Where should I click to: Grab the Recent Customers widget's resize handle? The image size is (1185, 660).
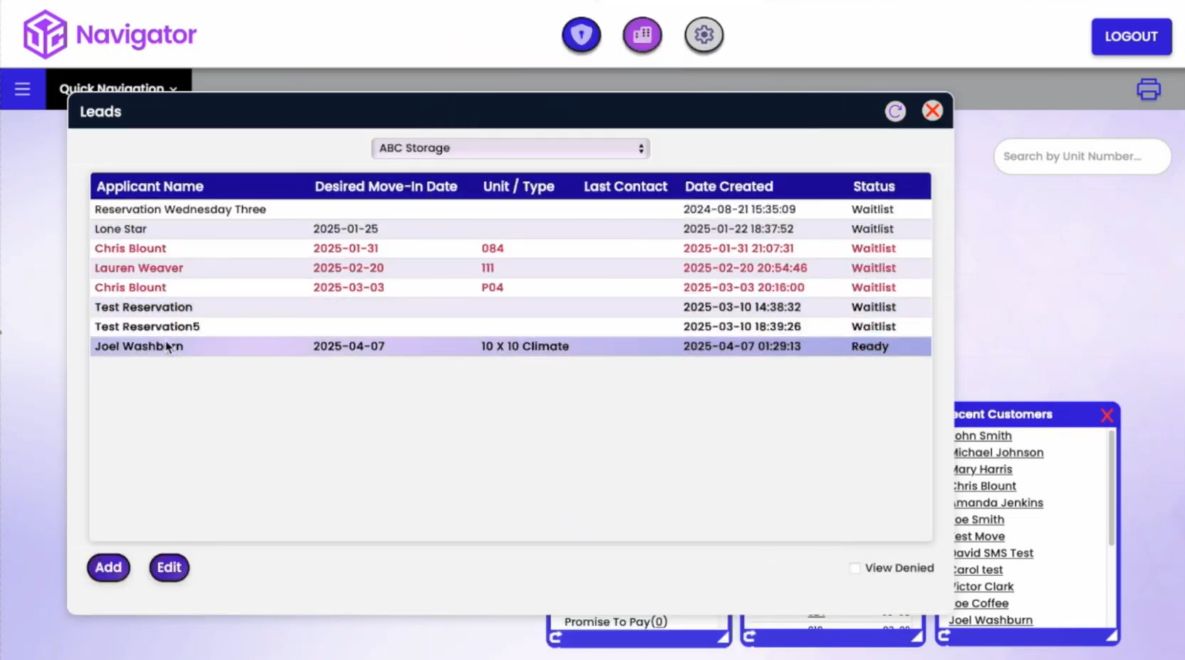tap(1111, 637)
